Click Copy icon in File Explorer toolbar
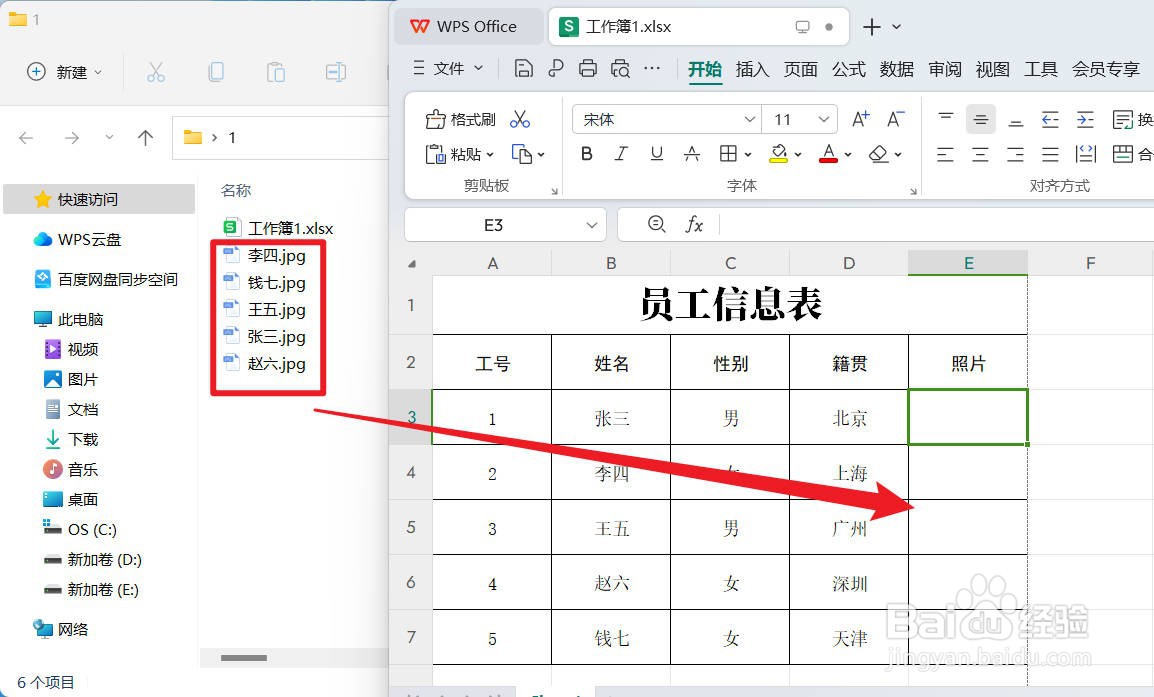 click(216, 72)
